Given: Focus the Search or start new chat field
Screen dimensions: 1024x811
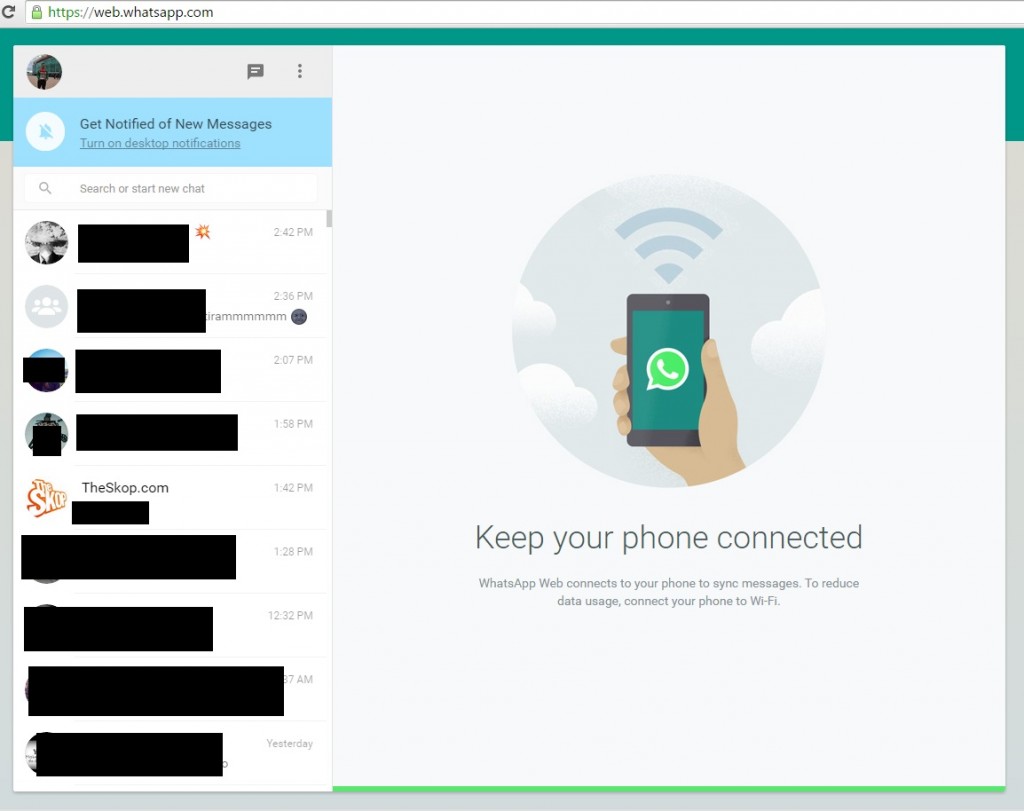Looking at the screenshot, I should click(190, 188).
